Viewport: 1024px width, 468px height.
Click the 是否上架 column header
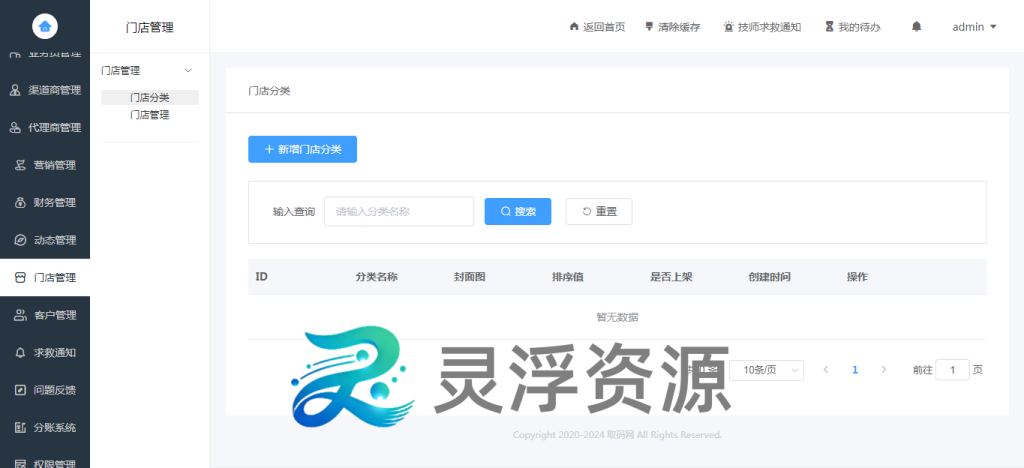pyautogui.click(x=671, y=277)
